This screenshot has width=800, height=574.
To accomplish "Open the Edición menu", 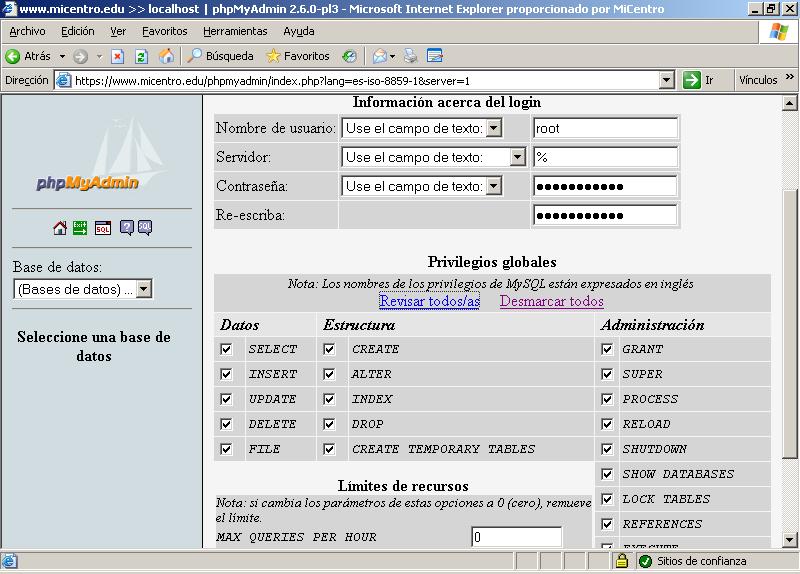I will tap(78, 31).
